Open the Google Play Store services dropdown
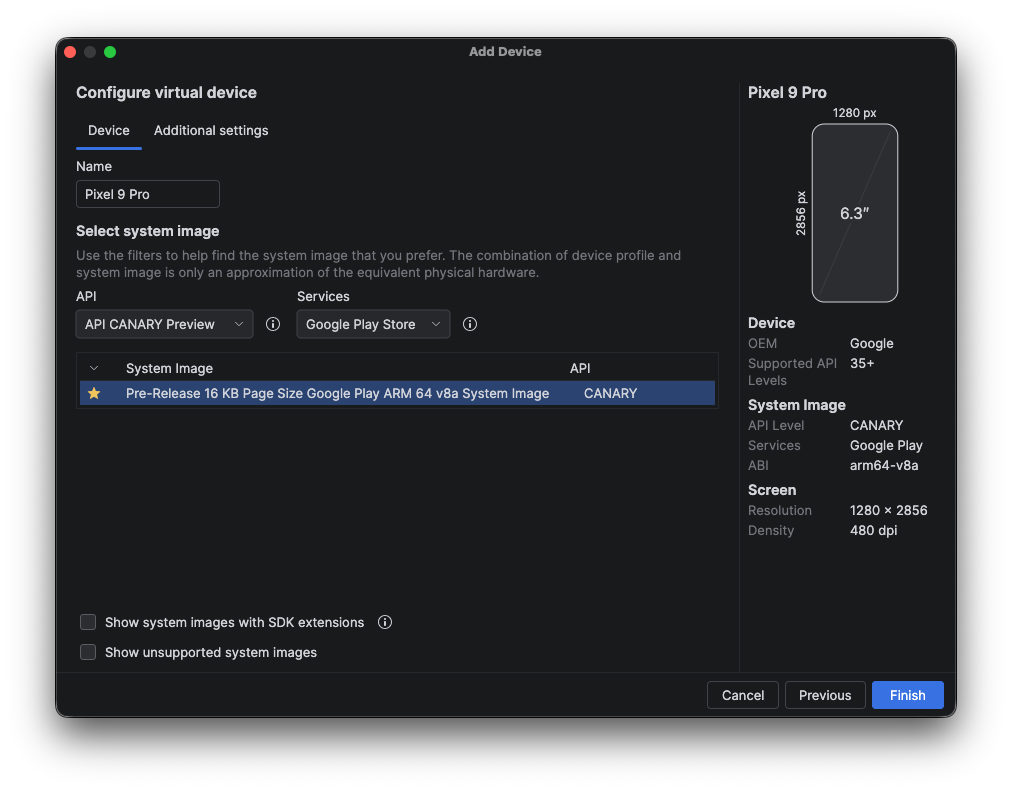The height and width of the screenshot is (791, 1012). (373, 324)
